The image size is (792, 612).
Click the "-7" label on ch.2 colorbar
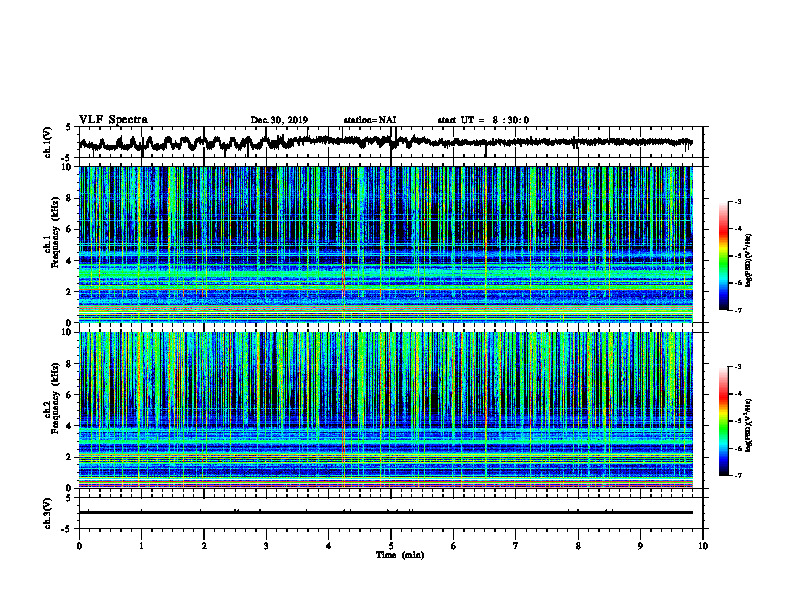click(x=738, y=475)
